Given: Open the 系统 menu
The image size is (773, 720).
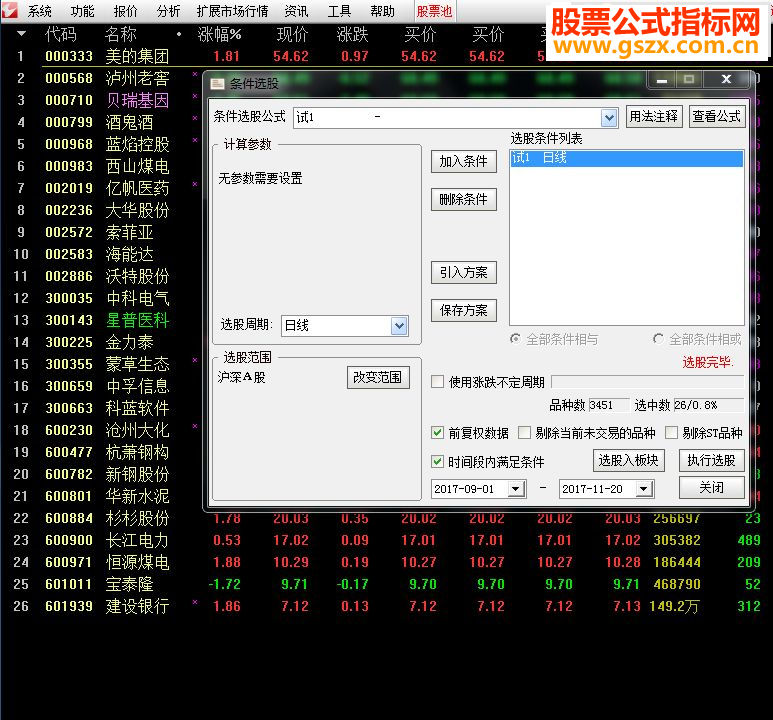Looking at the screenshot, I should tap(39, 11).
